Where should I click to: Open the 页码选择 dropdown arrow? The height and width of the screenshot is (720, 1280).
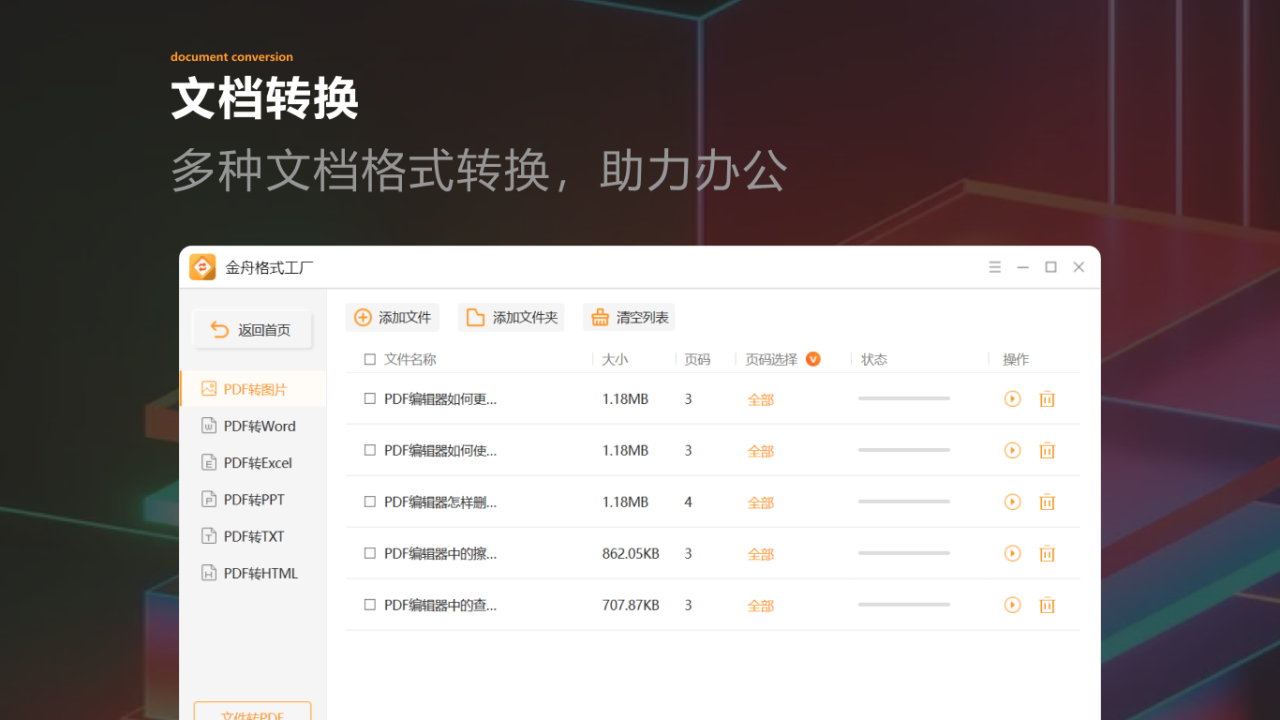point(814,359)
